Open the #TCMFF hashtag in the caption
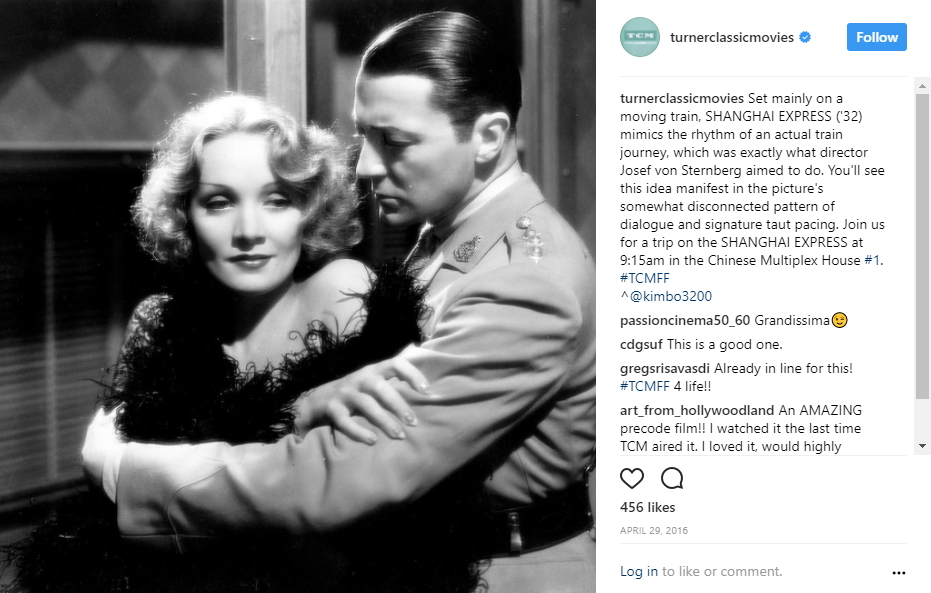 coord(644,278)
